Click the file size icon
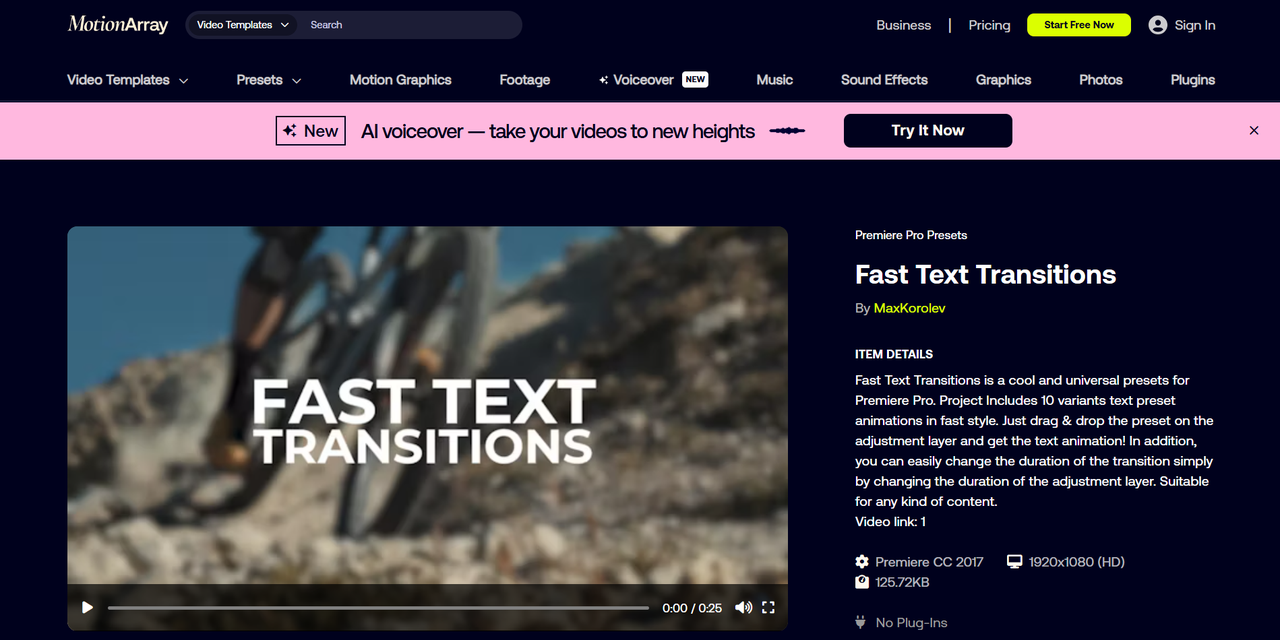This screenshot has width=1280, height=640. point(862,582)
